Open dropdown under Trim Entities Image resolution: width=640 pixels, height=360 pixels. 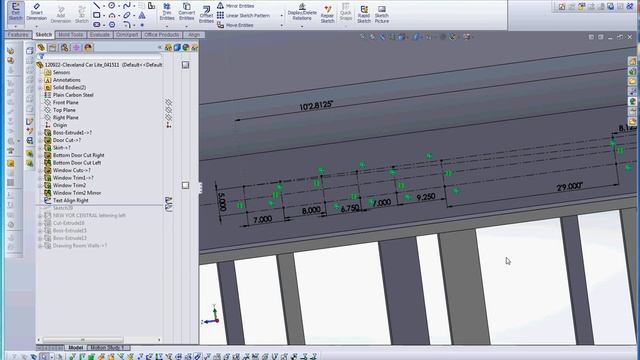tap(167, 26)
